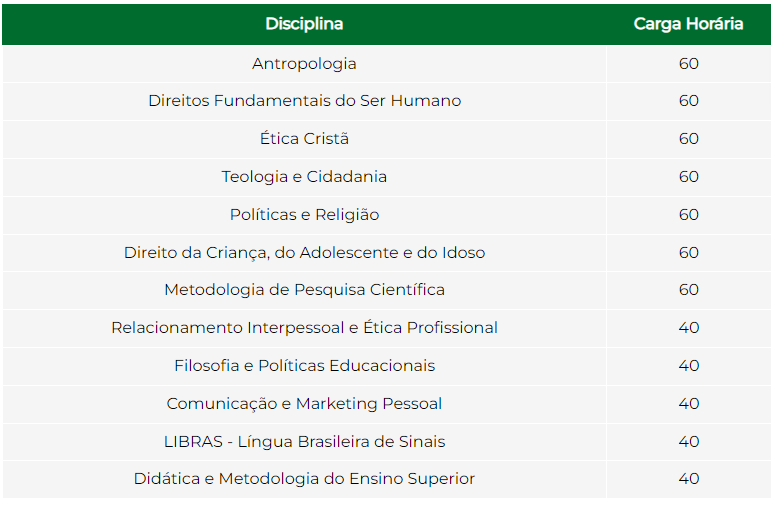Select Teologia e Cidadania entry

pos(304,177)
